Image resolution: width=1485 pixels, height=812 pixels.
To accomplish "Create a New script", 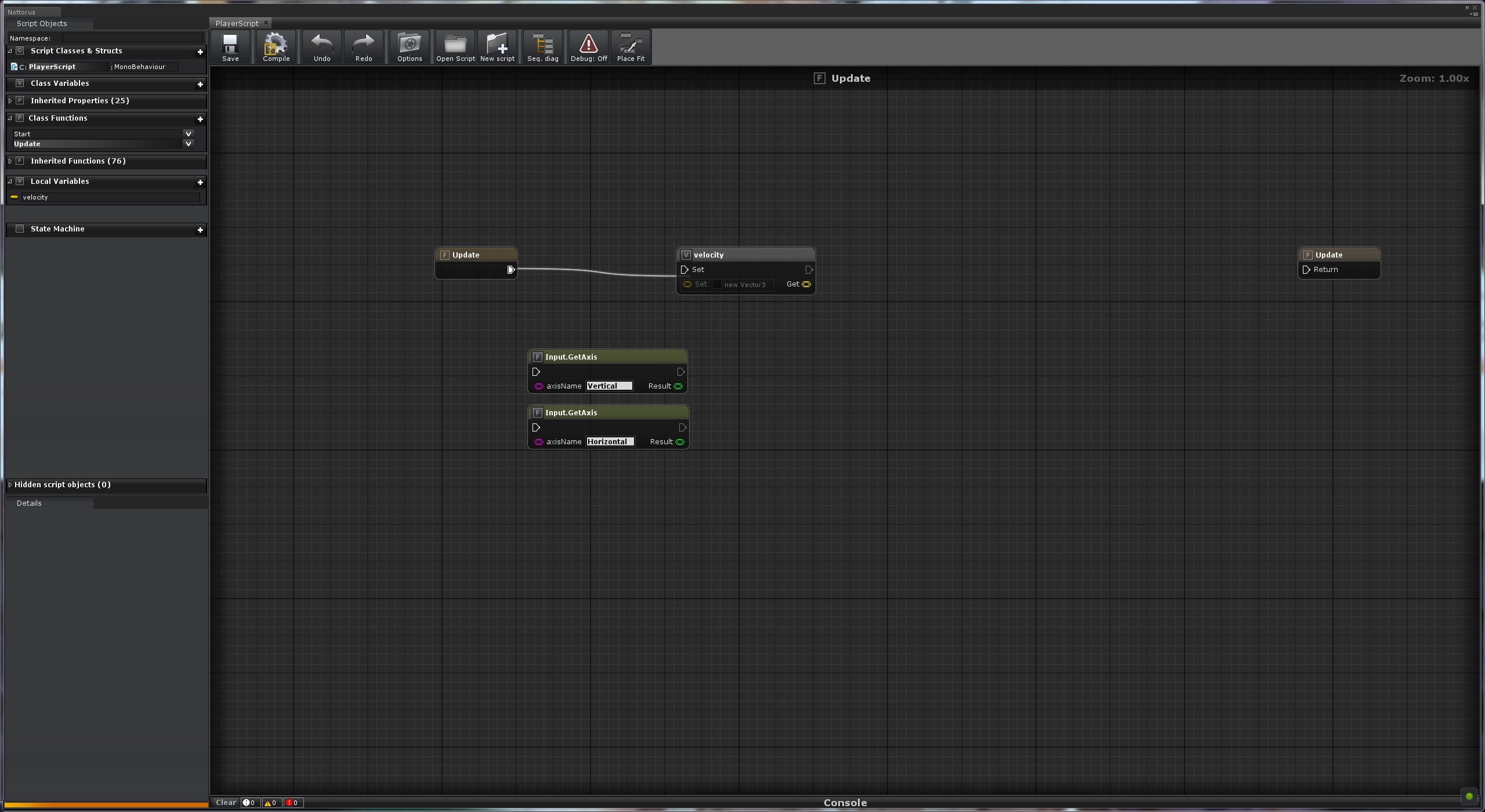I will pos(498,46).
